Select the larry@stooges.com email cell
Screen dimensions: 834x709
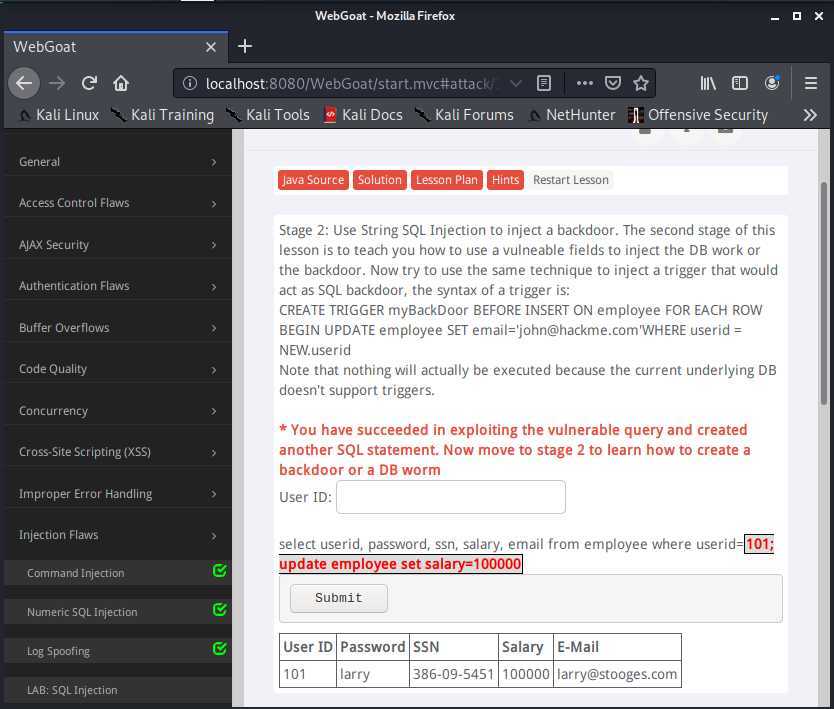coord(617,674)
